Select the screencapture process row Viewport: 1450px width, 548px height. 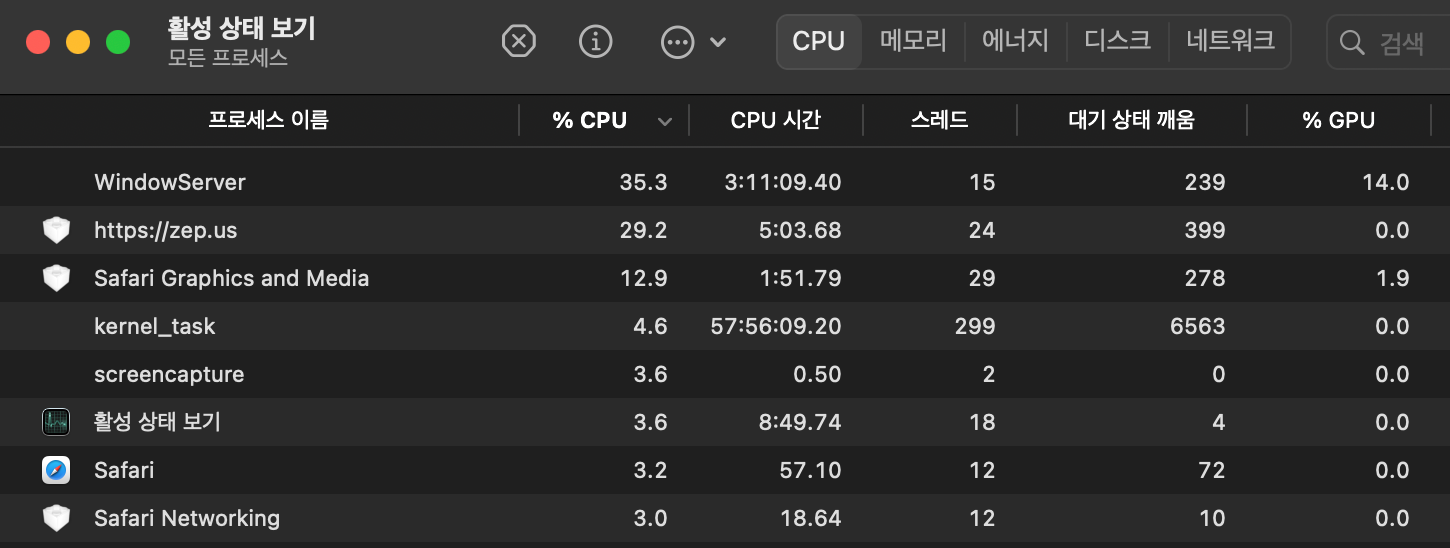[725, 374]
